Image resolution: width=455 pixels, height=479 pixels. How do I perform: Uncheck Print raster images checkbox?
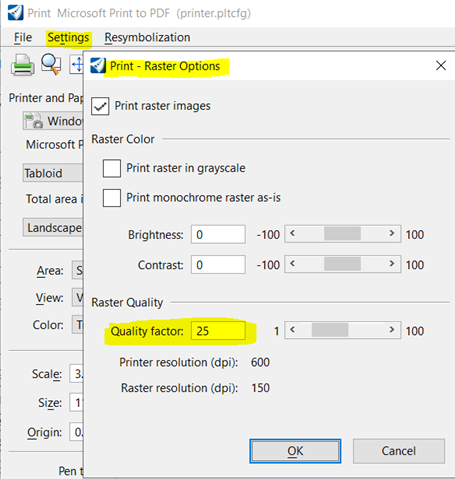[x=100, y=106]
